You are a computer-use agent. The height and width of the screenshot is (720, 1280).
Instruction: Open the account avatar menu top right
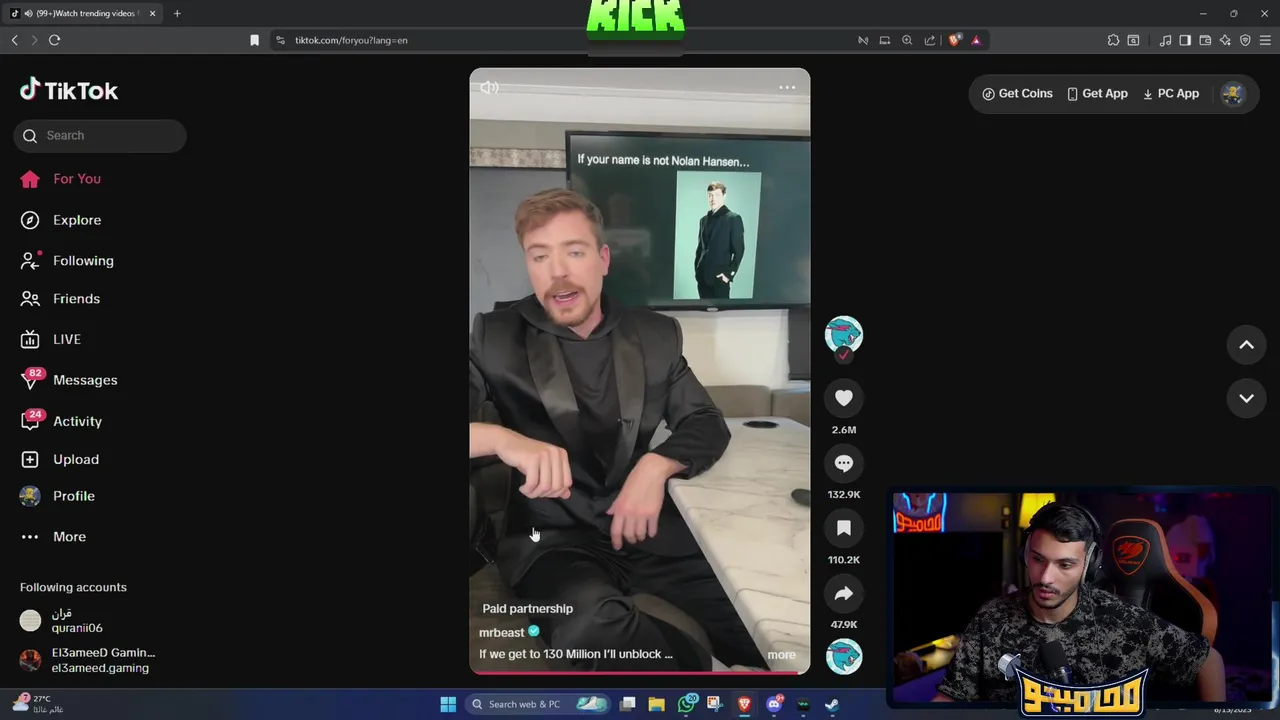tap(1232, 94)
